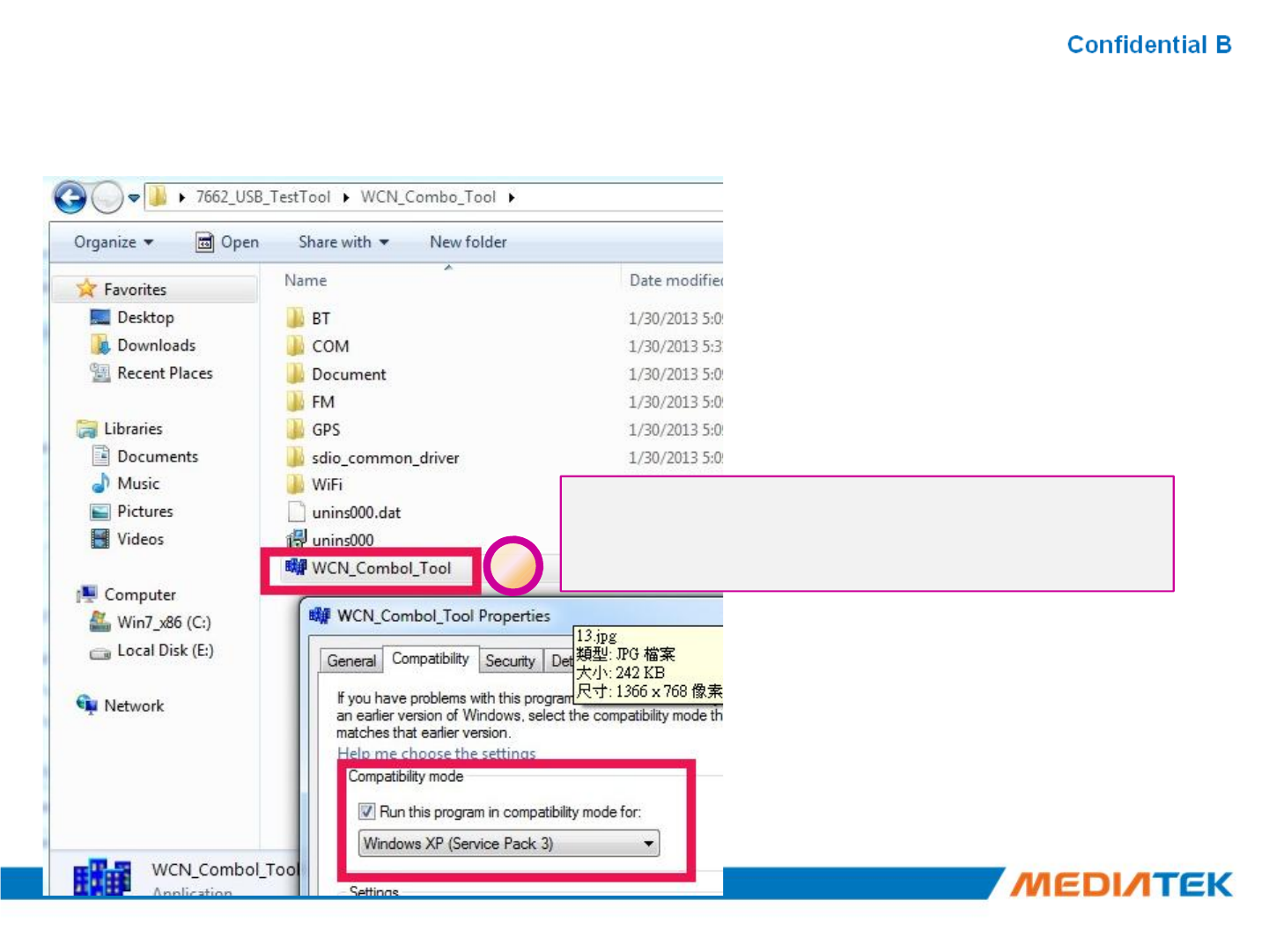Open the Organize menu
This screenshot has width=1269, height=952.
point(114,242)
